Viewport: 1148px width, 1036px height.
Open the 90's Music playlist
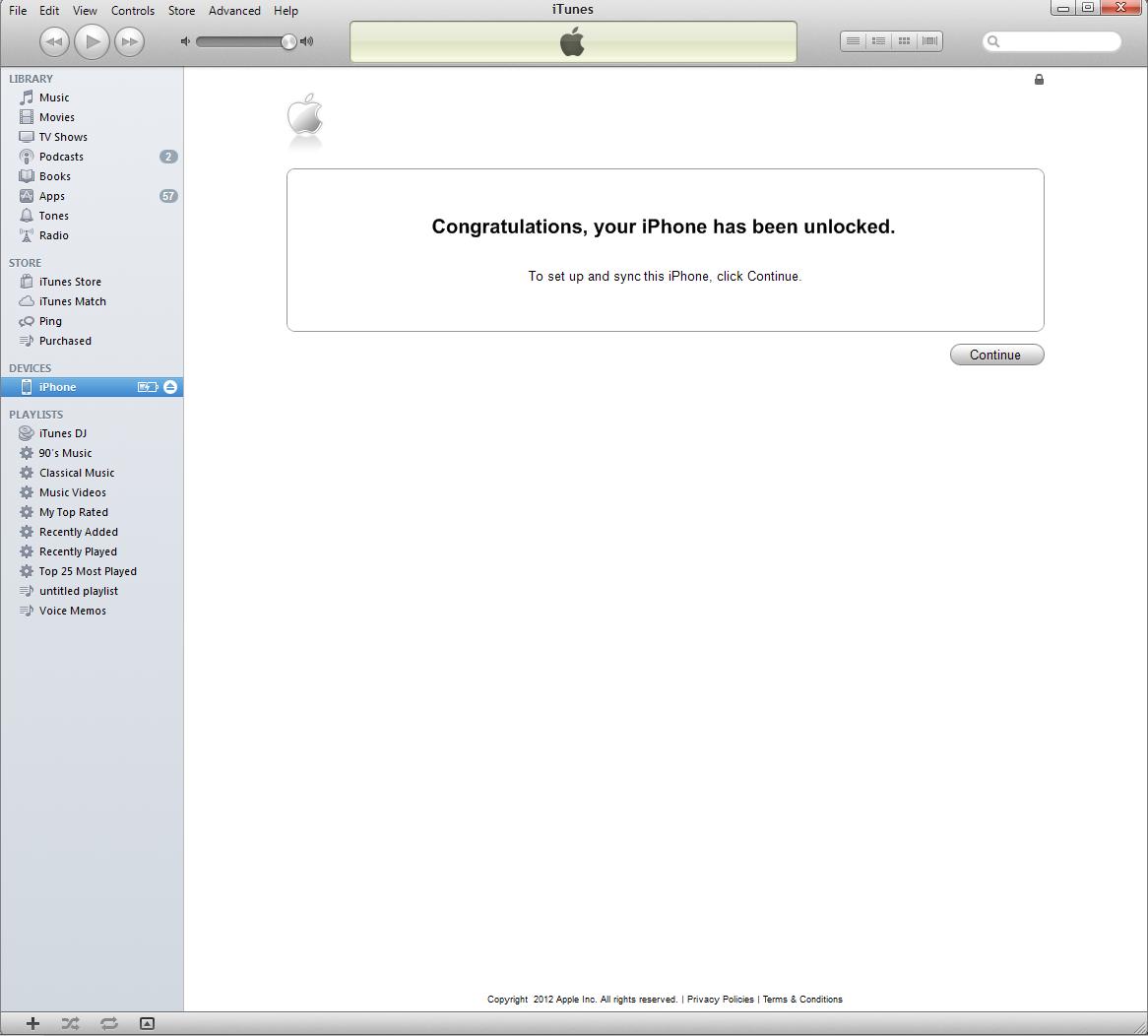click(x=92, y=453)
